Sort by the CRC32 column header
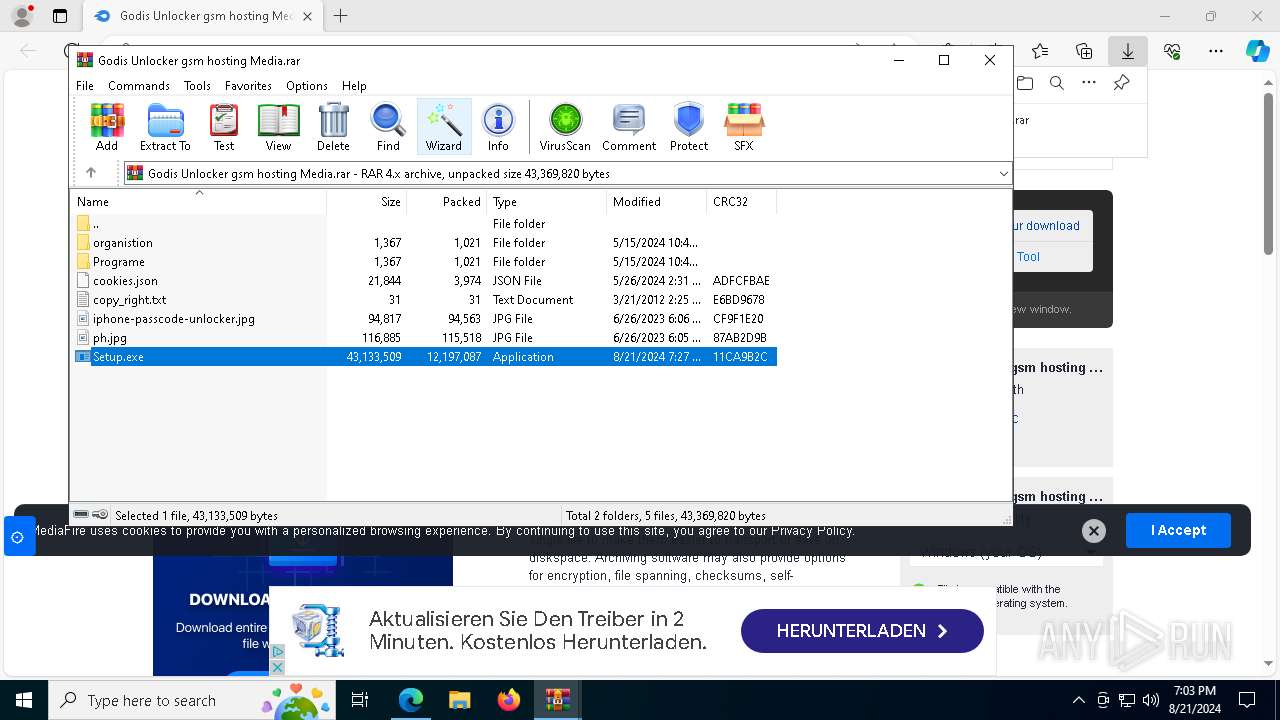The image size is (1280, 720). (741, 202)
